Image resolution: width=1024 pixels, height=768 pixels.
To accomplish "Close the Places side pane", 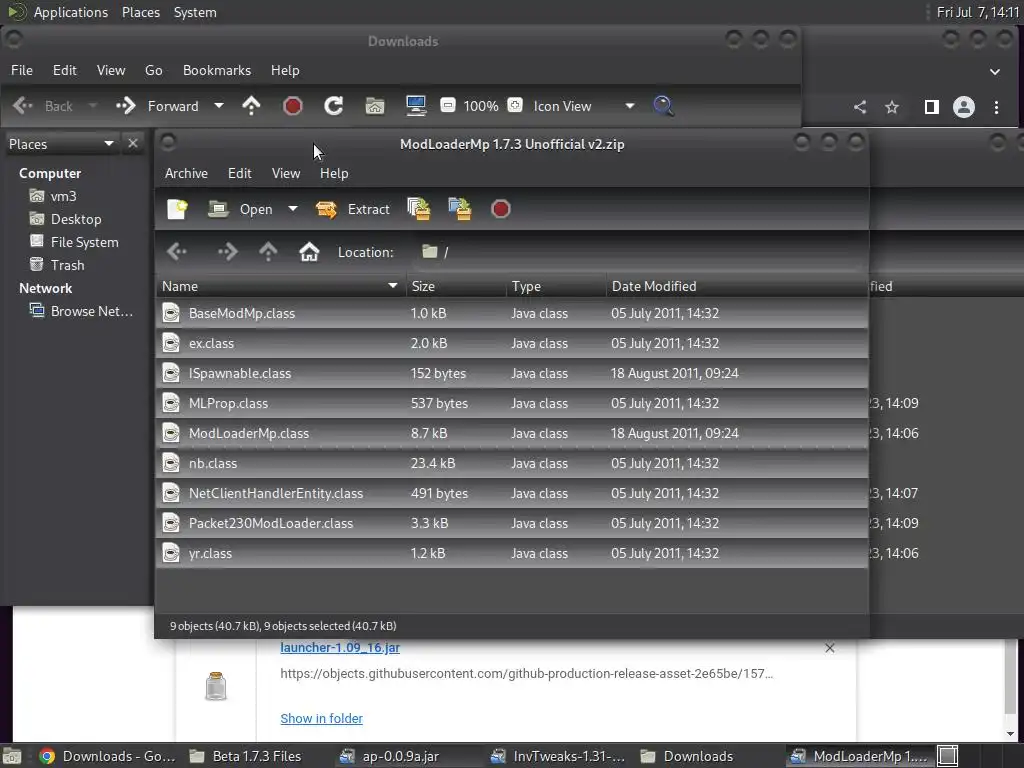I will [x=133, y=143].
